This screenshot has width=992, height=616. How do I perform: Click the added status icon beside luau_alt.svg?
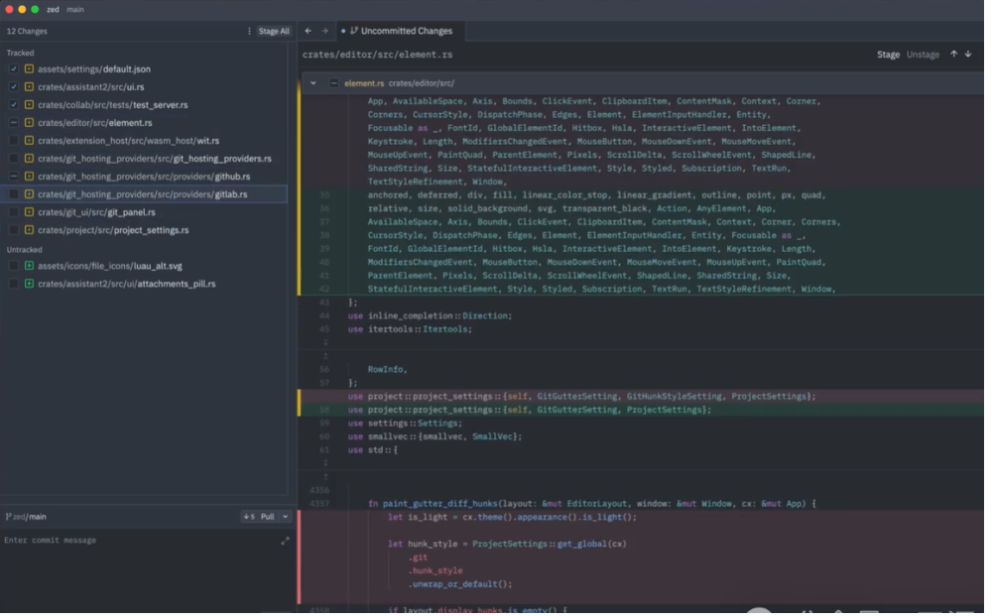coord(29,266)
